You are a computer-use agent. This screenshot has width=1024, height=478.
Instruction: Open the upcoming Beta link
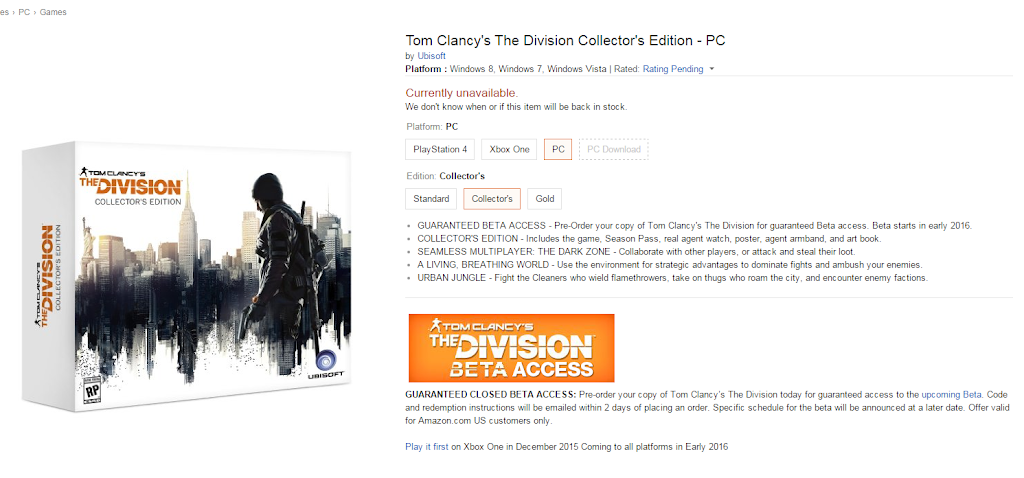tap(952, 394)
